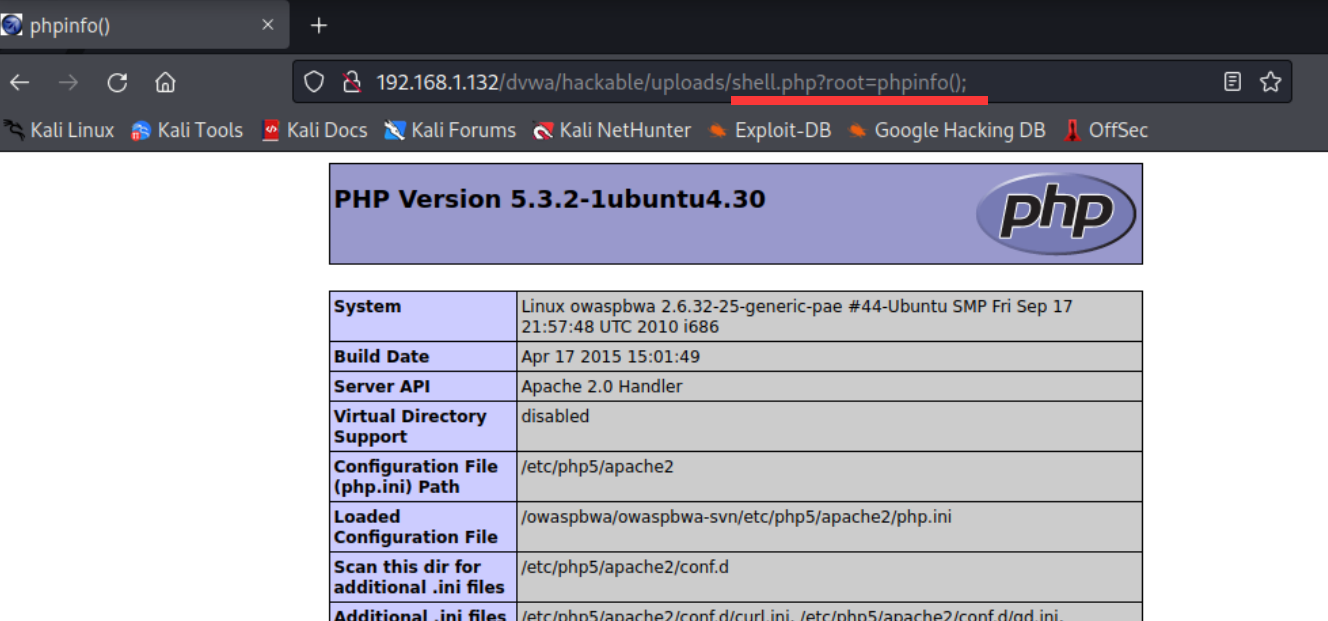
Task: Go back to the previous page
Action: pyautogui.click(x=19, y=82)
